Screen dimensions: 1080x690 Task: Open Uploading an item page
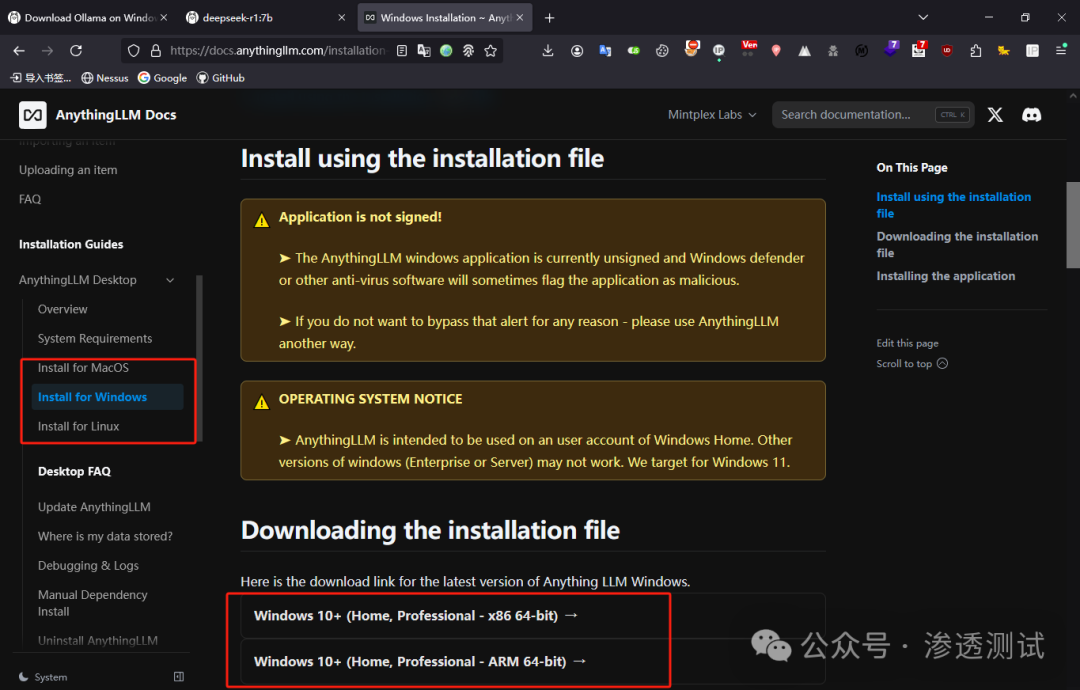coord(68,170)
